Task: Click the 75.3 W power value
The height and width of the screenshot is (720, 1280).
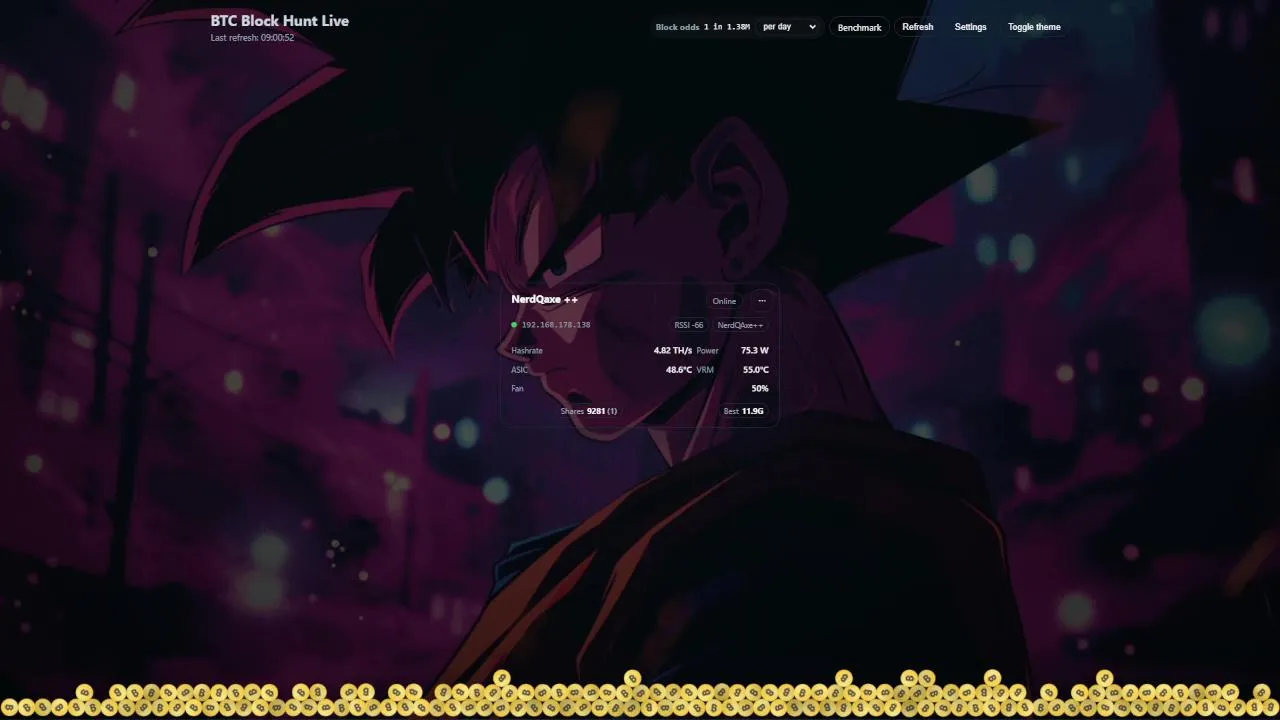Action: click(755, 351)
